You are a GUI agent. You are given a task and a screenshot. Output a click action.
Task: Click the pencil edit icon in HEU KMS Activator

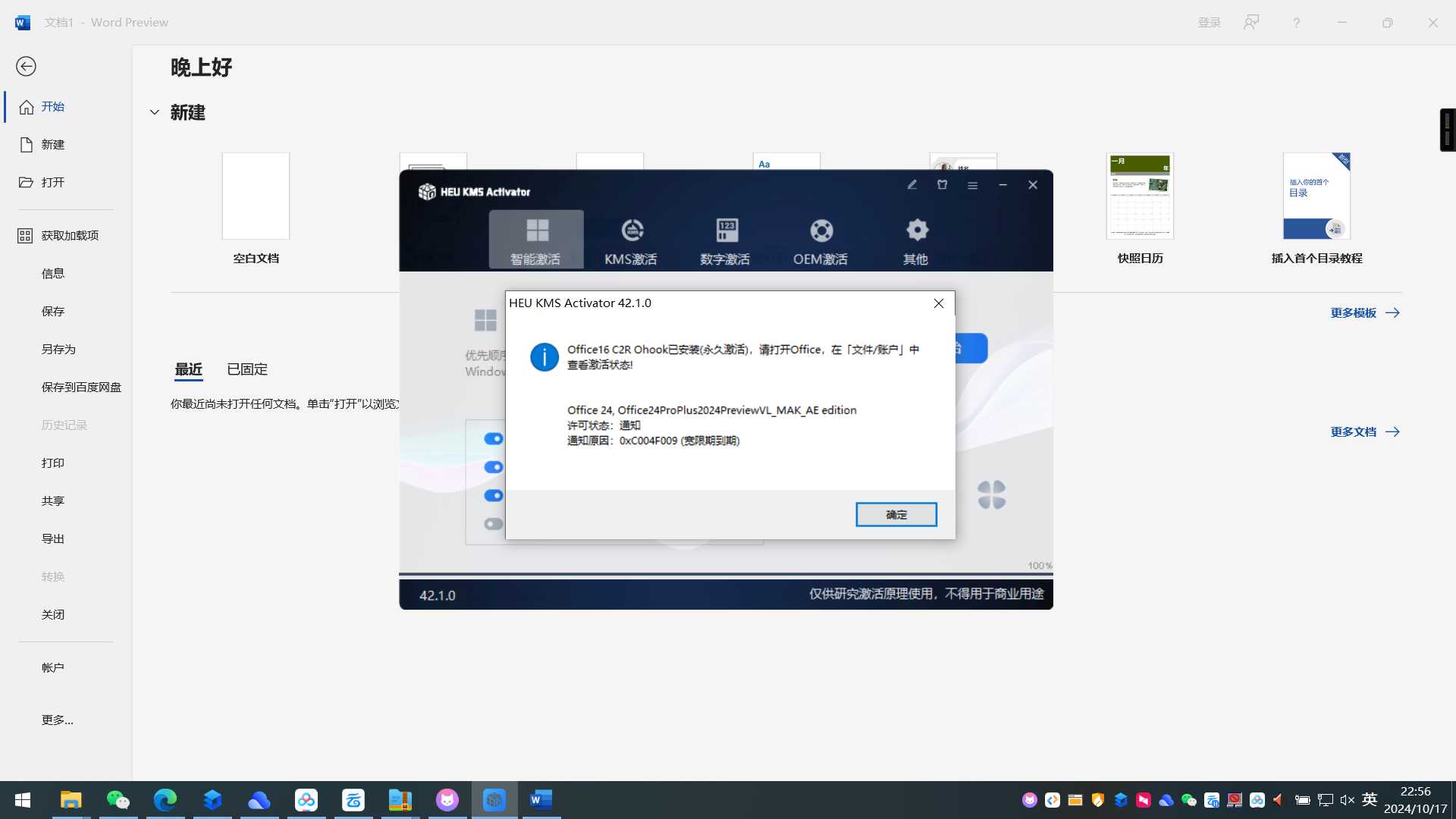click(x=912, y=185)
